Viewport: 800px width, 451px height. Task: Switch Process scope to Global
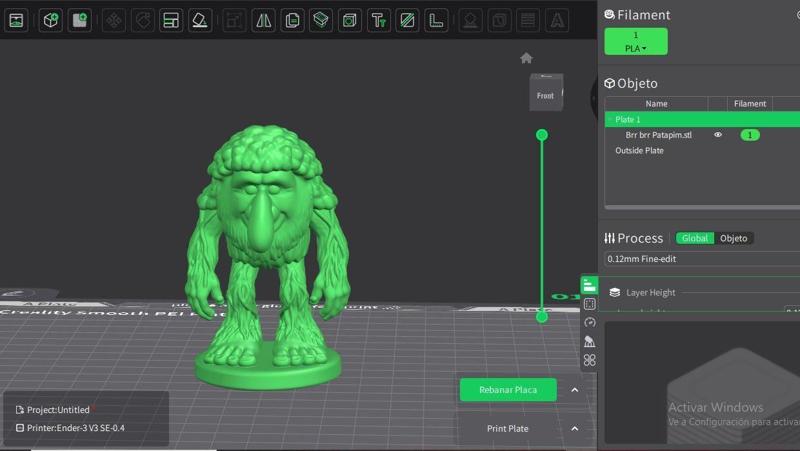pos(695,238)
